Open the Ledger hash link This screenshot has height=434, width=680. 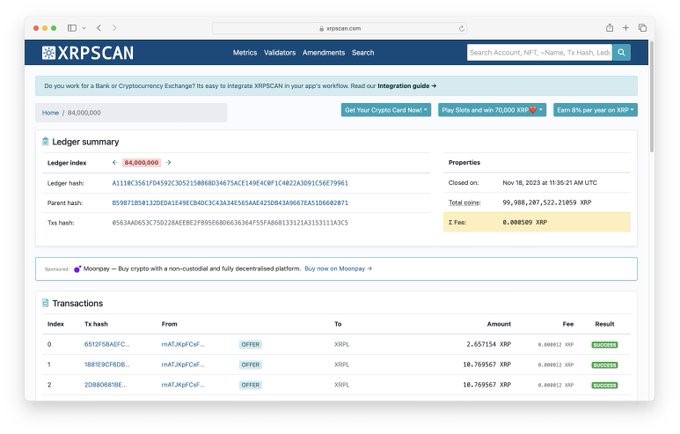coord(230,183)
